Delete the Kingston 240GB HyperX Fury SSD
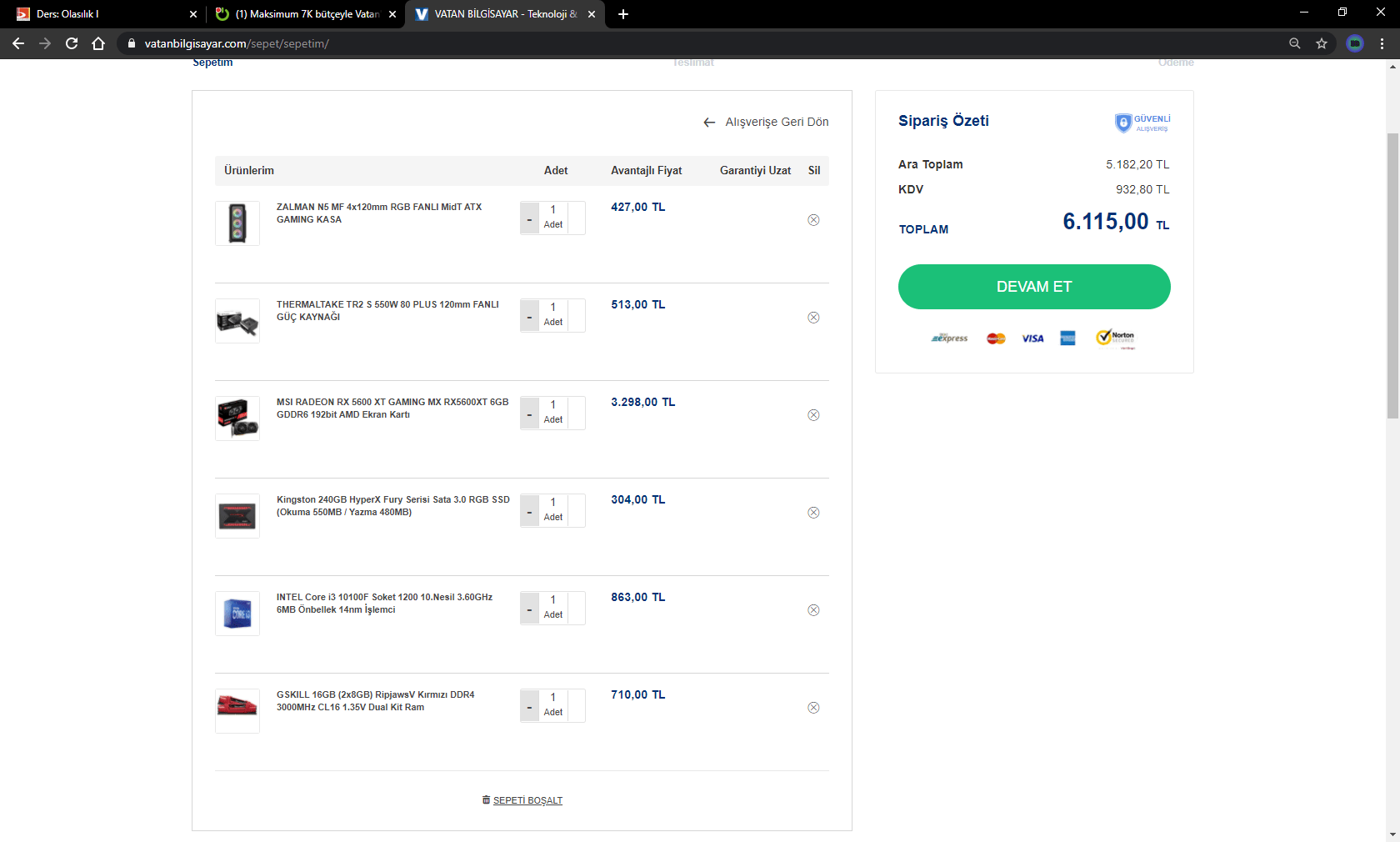 point(813,513)
